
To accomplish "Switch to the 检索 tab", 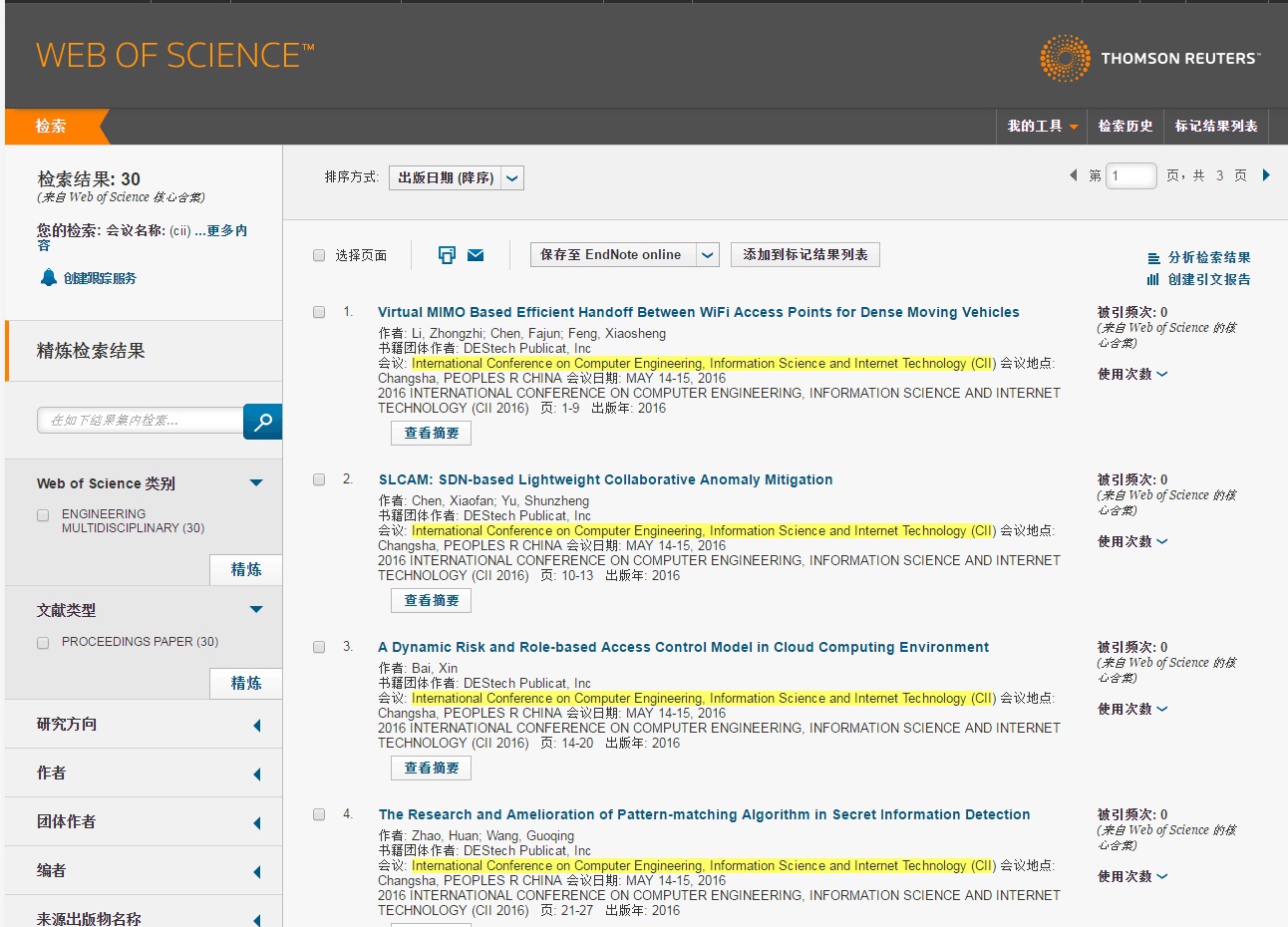I will pos(52,126).
